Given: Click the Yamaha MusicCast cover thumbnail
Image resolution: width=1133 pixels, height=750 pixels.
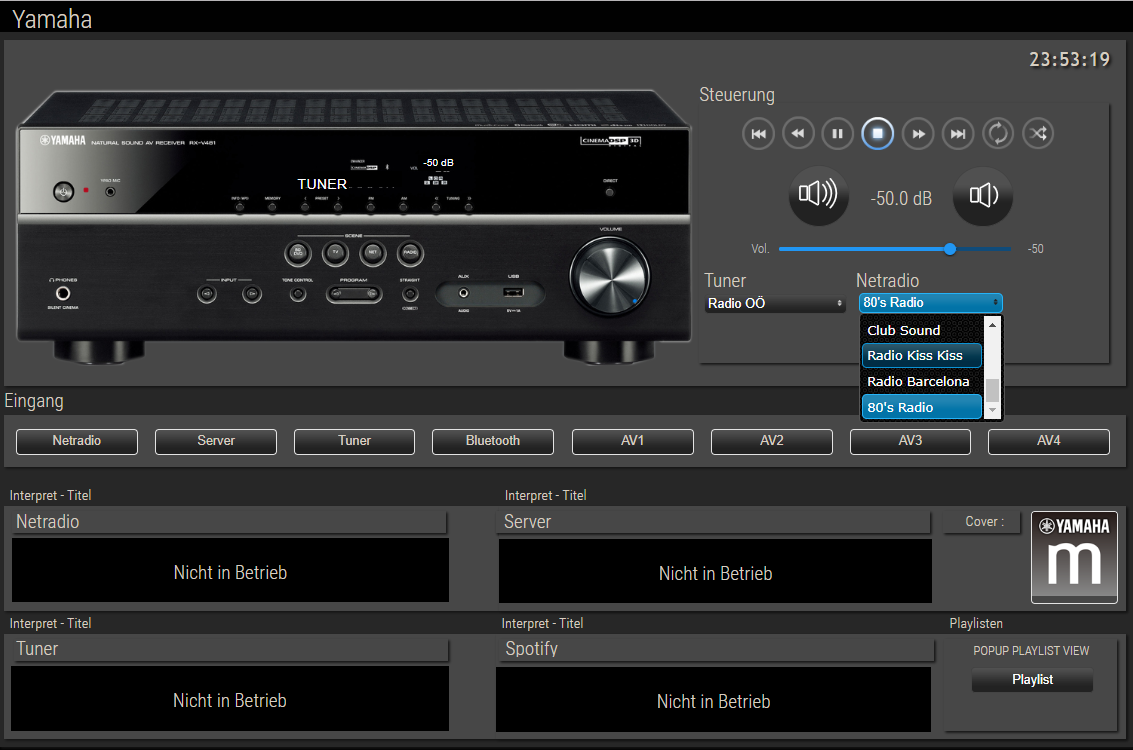Looking at the screenshot, I should point(1074,557).
